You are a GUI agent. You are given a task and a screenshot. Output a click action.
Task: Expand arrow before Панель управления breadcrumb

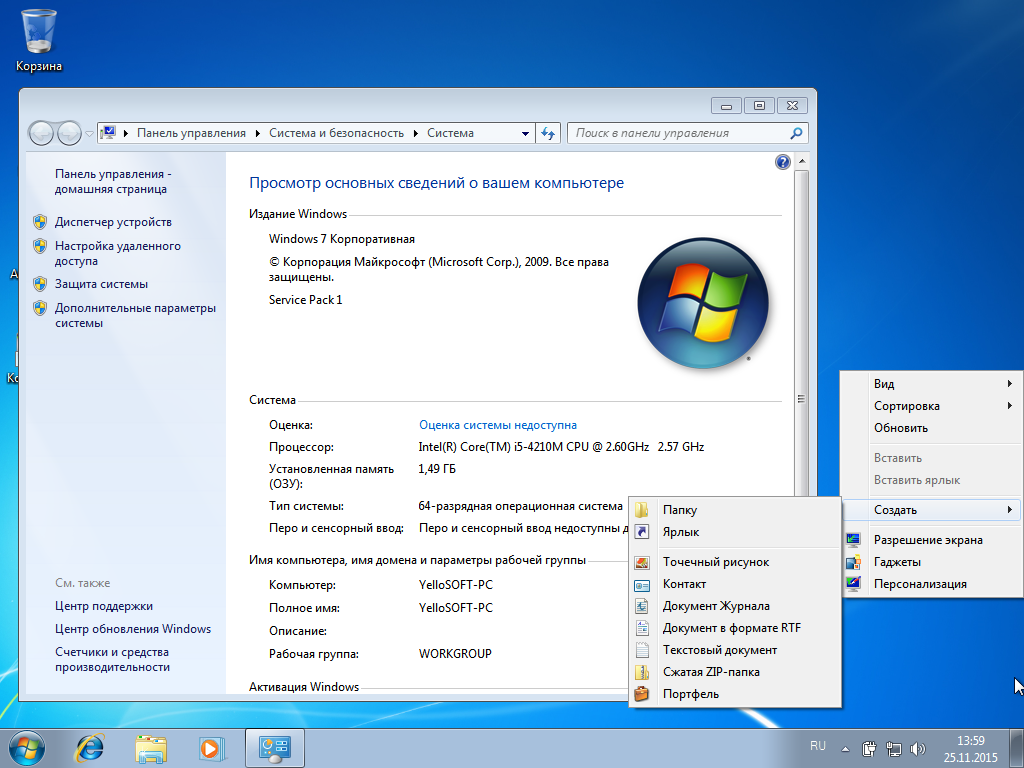tap(125, 133)
